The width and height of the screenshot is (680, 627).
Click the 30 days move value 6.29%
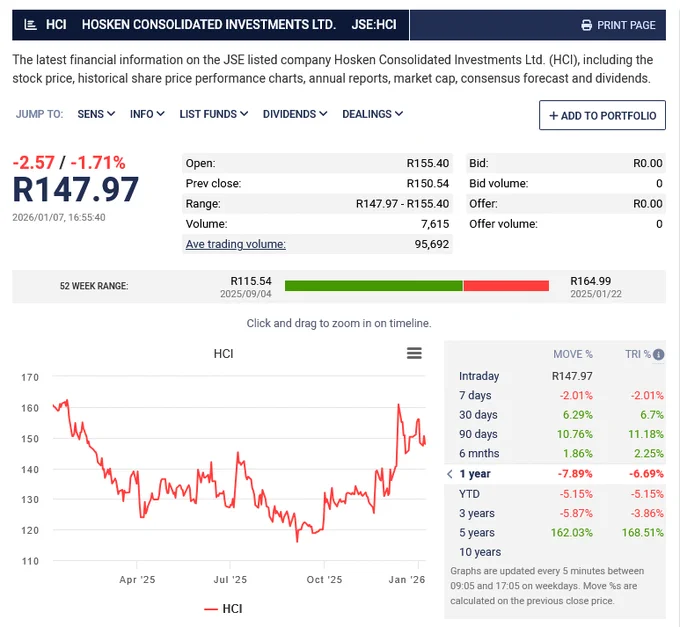[578, 415]
